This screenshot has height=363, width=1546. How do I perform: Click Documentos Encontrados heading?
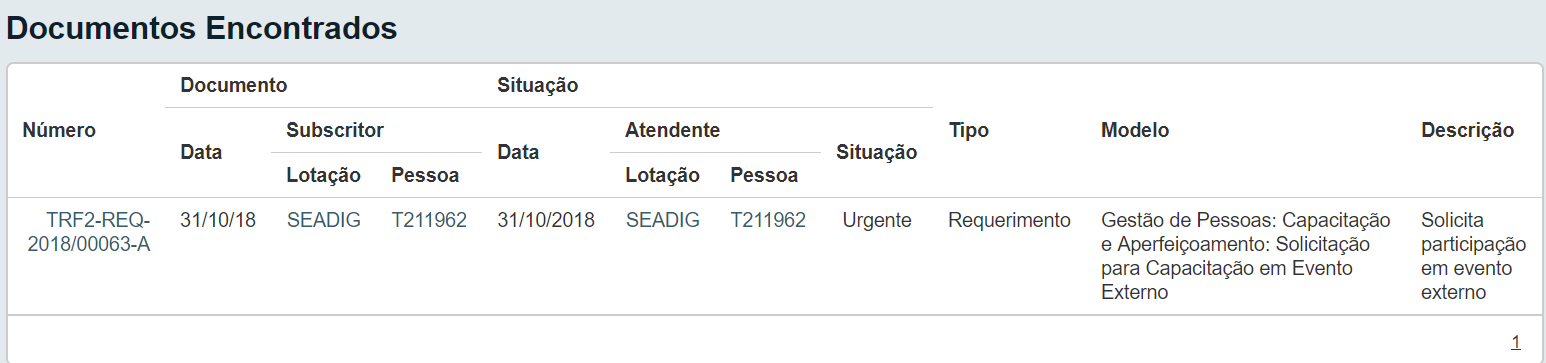point(202,28)
